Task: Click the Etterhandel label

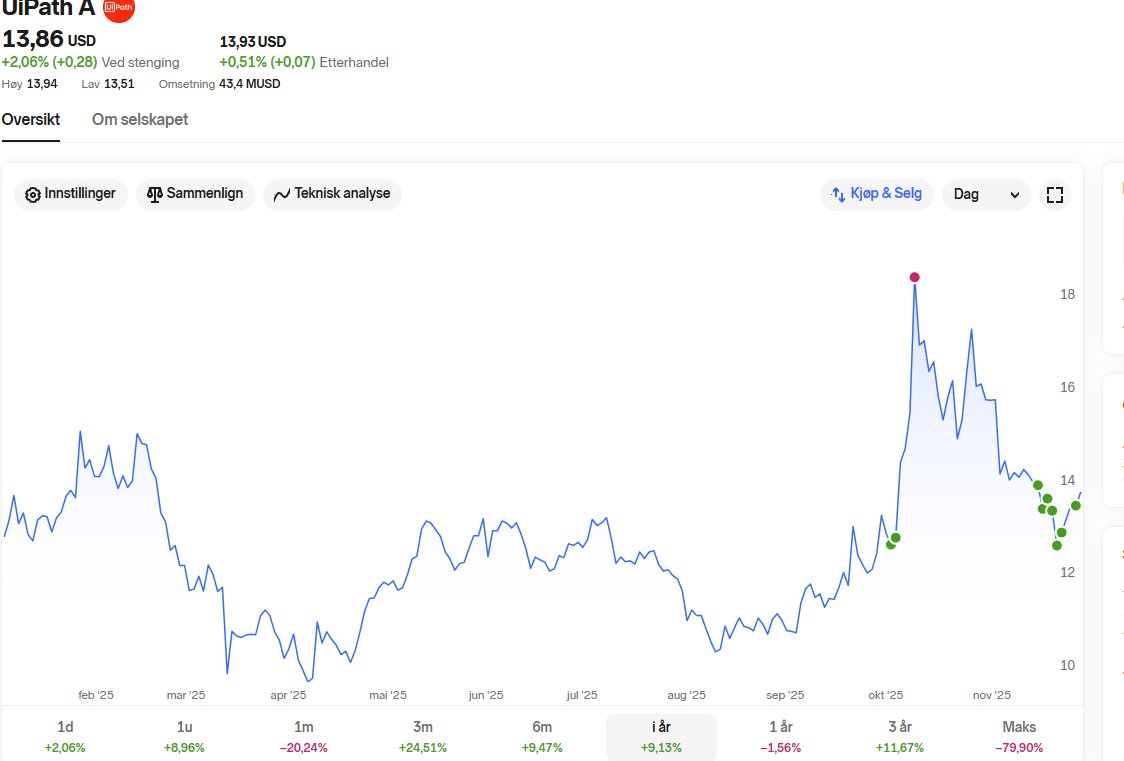Action: coord(354,62)
